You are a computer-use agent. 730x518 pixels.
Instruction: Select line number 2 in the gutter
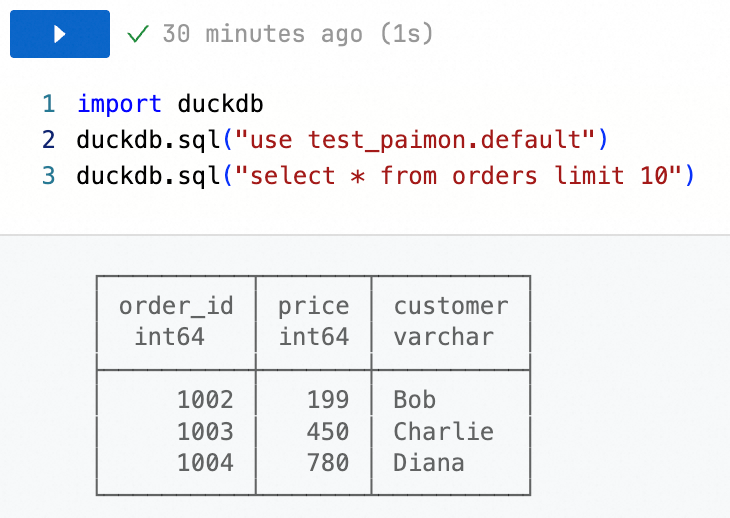coord(48,140)
